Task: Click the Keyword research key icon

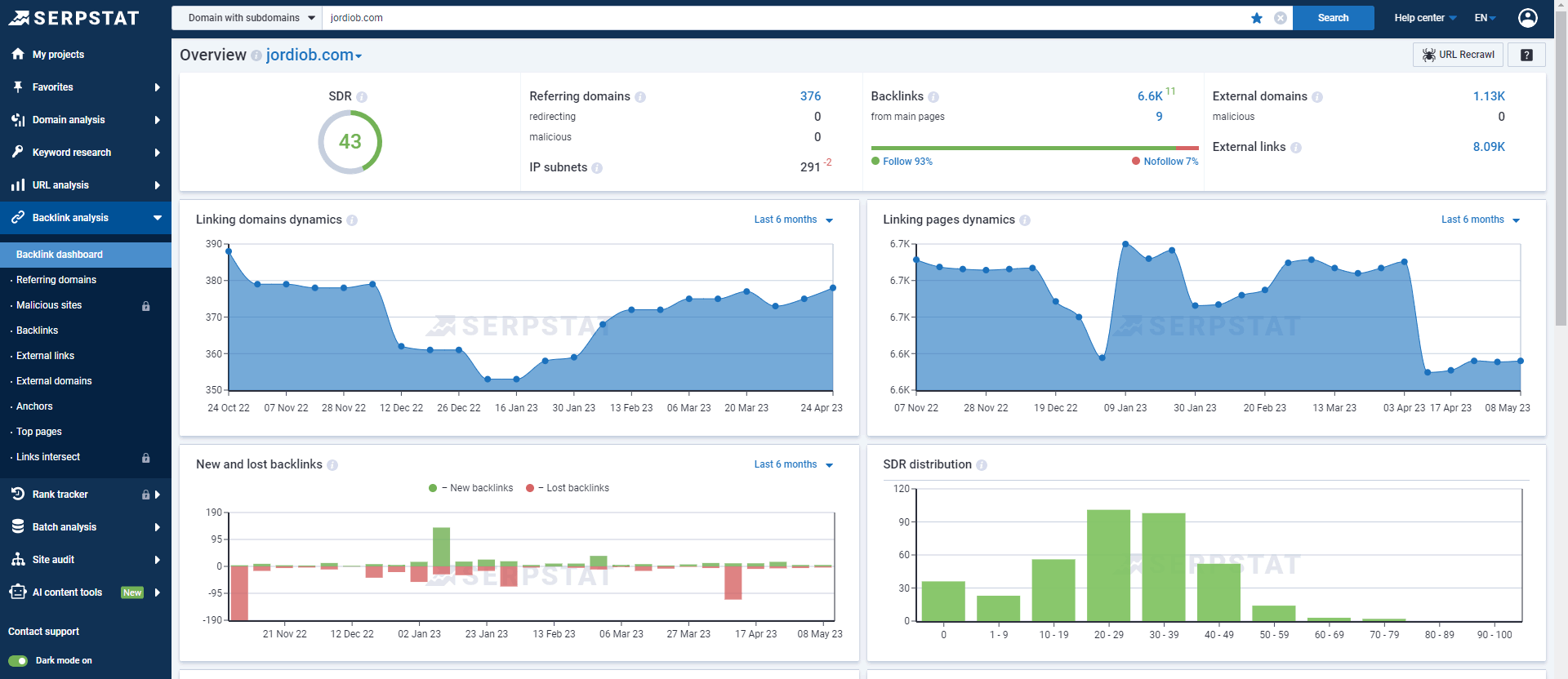Action: pos(18,152)
